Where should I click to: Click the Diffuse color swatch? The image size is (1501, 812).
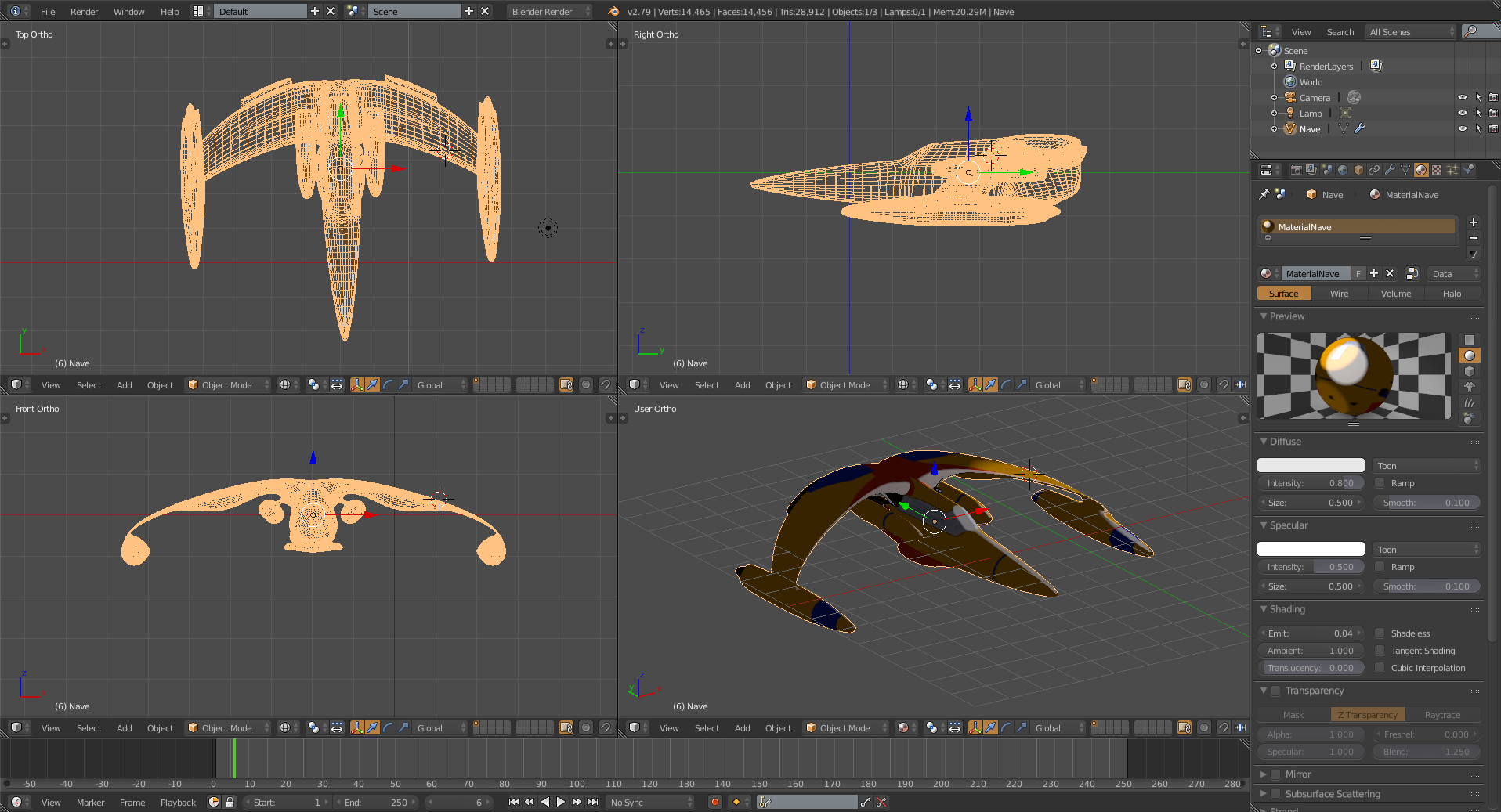click(x=1311, y=465)
